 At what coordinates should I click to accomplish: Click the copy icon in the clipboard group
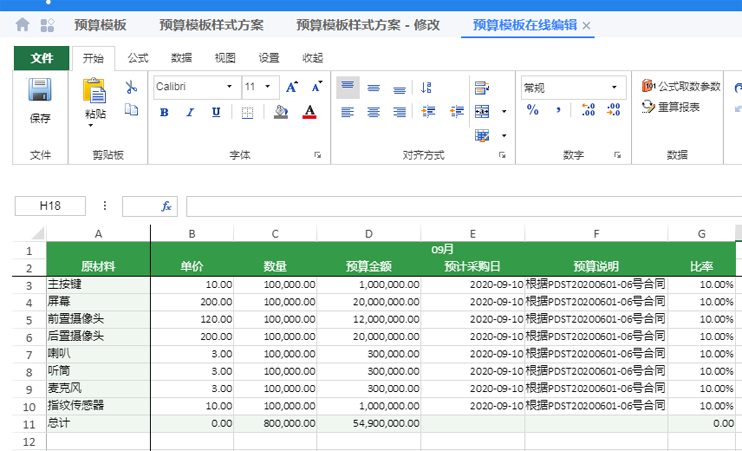pyautogui.click(x=130, y=110)
